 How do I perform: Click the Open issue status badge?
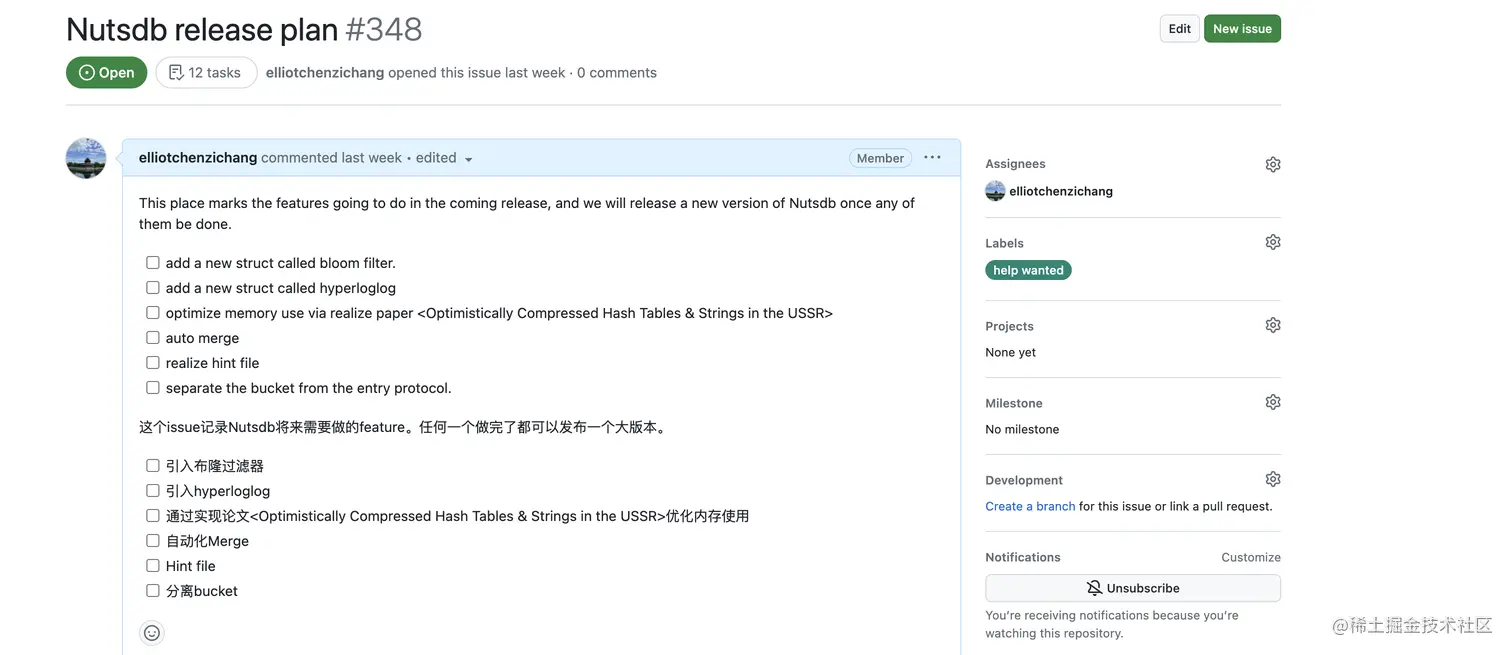point(106,72)
